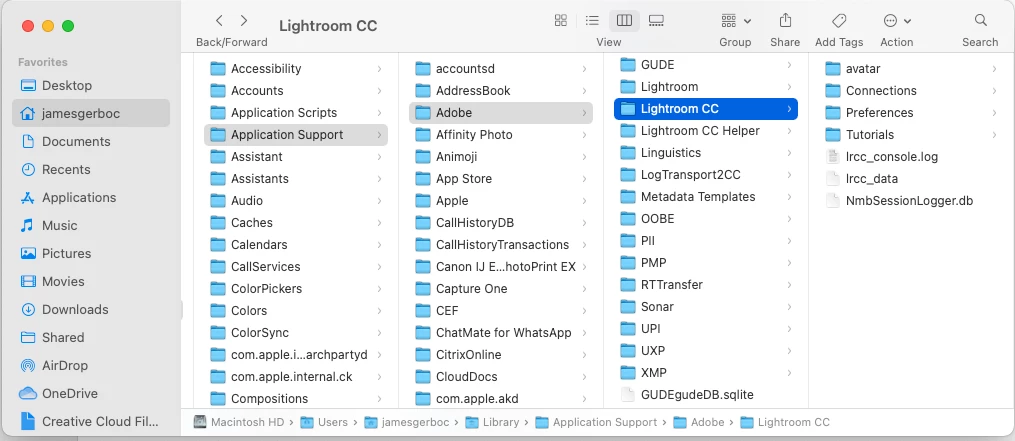1015x441 pixels.
Task: Click Application Support in path bar
Action: (x=596, y=422)
